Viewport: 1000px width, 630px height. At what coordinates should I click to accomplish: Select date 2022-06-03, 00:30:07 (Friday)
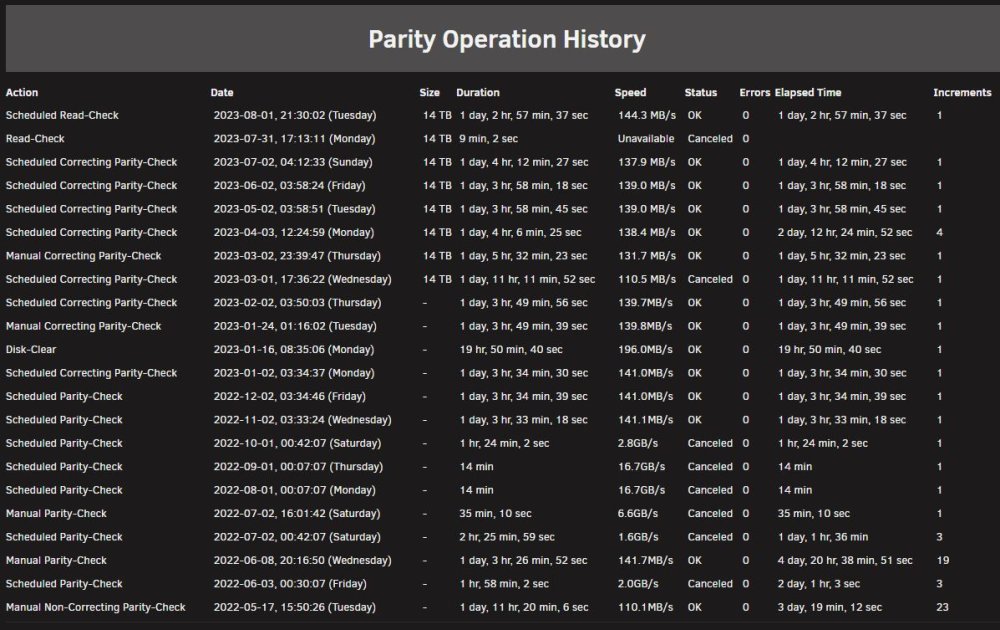pos(290,584)
